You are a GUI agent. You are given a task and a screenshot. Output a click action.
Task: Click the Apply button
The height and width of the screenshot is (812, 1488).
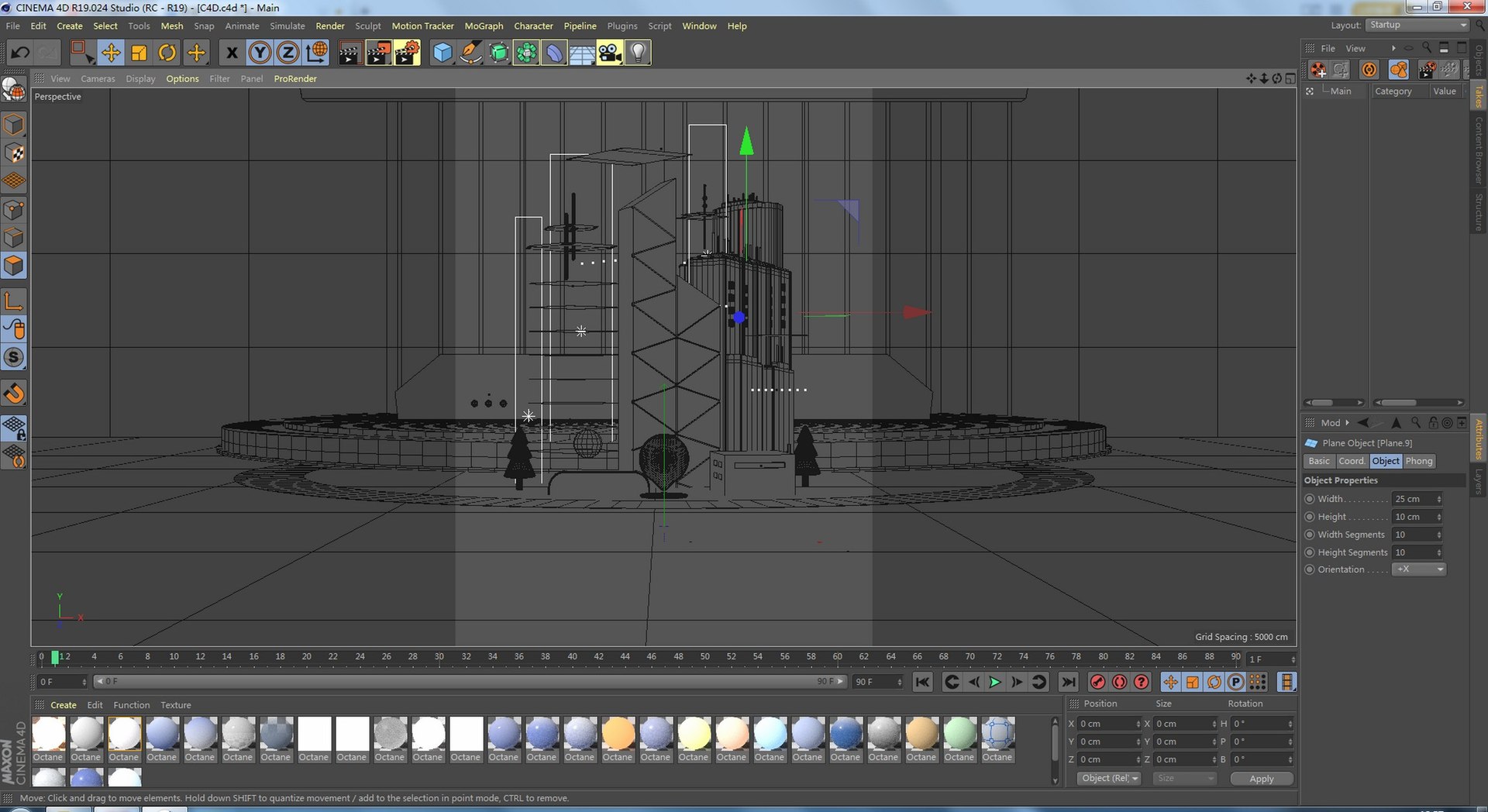(x=1262, y=779)
